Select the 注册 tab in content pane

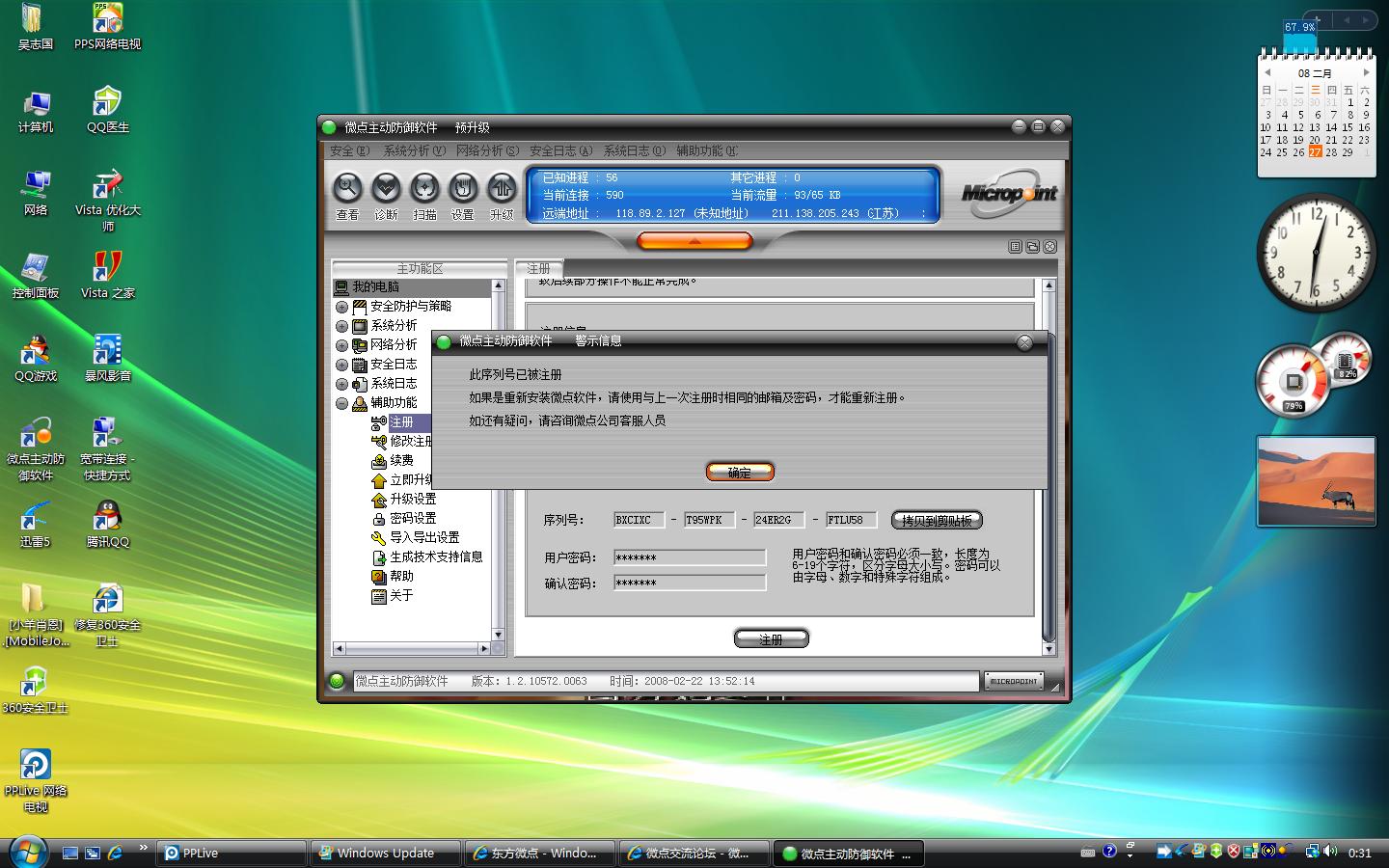click(539, 268)
